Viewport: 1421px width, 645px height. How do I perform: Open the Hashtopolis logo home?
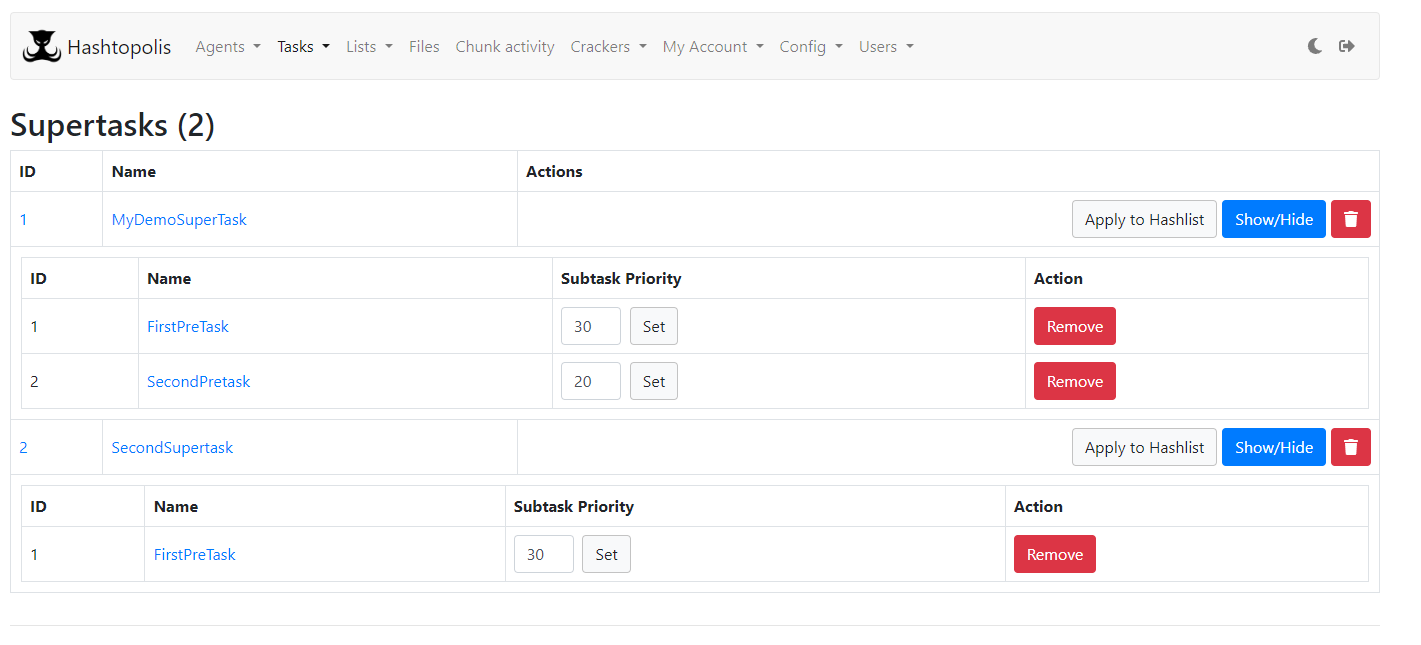[97, 46]
